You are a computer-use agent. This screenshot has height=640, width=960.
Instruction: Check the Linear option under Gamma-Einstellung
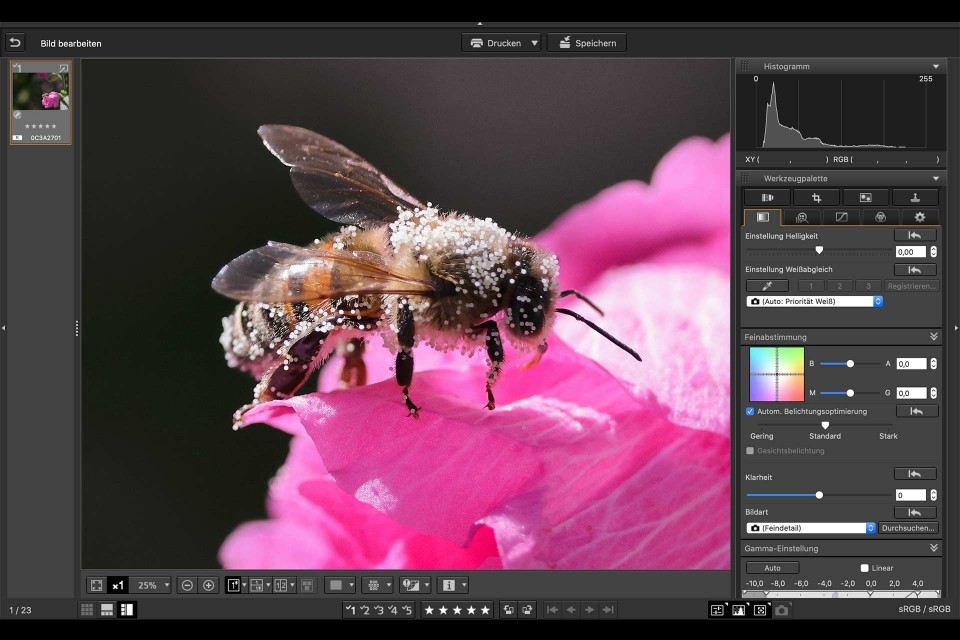(x=864, y=567)
